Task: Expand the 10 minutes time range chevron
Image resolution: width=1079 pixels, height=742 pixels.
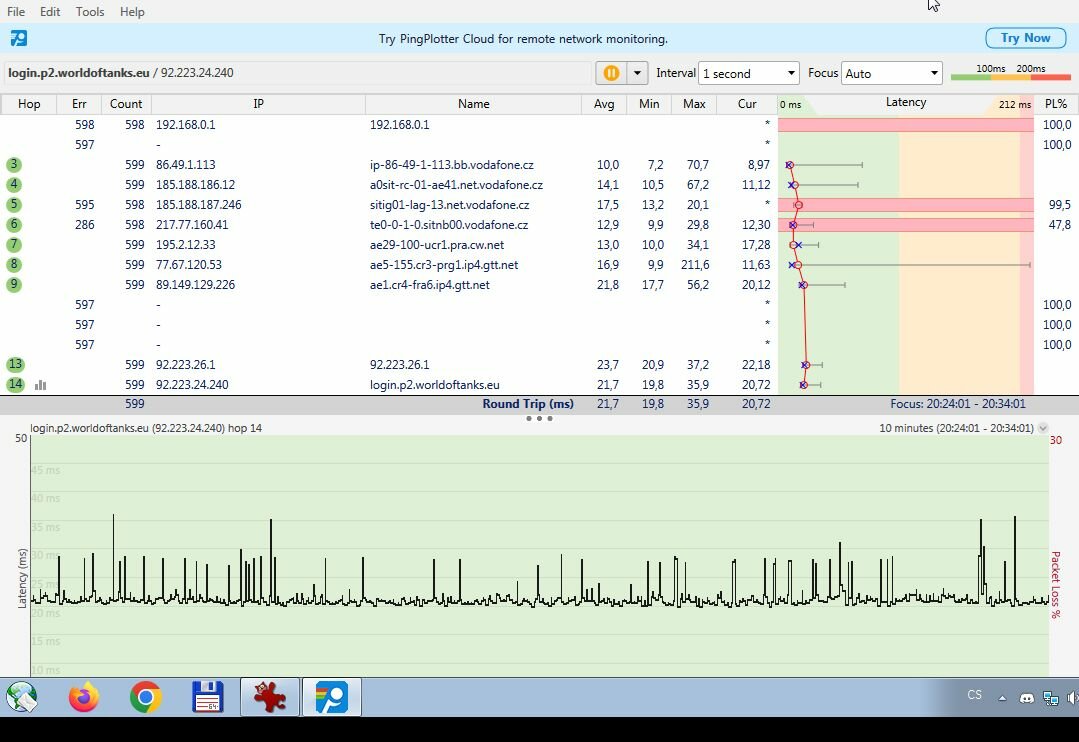Action: tap(1043, 428)
